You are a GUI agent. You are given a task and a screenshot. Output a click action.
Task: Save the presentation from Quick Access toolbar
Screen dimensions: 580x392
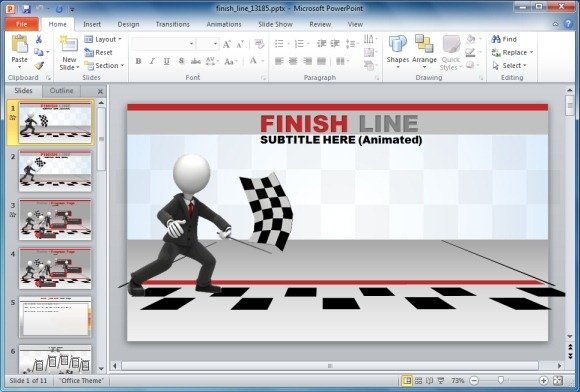[26, 9]
